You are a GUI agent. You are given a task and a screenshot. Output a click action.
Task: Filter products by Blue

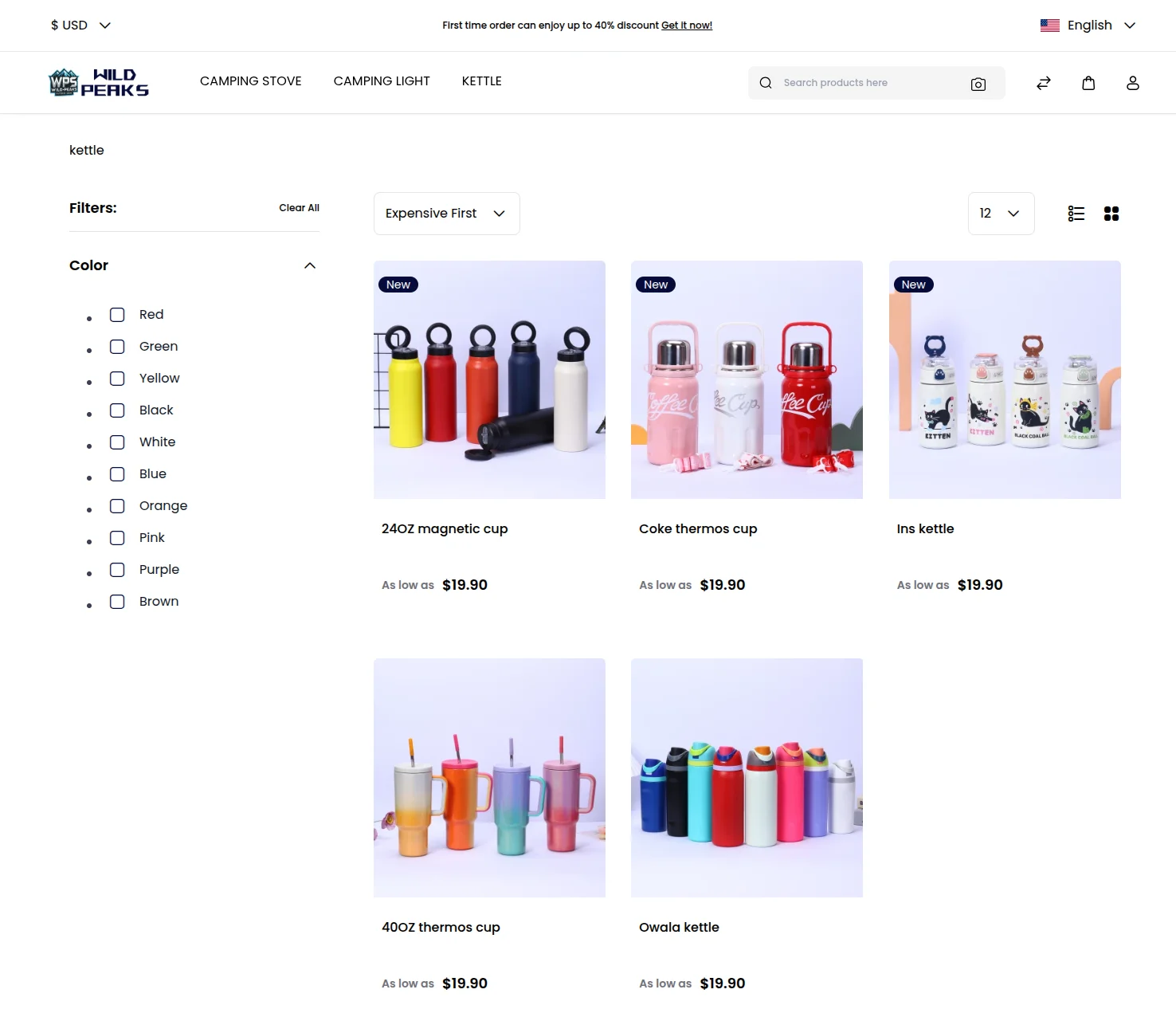(117, 474)
